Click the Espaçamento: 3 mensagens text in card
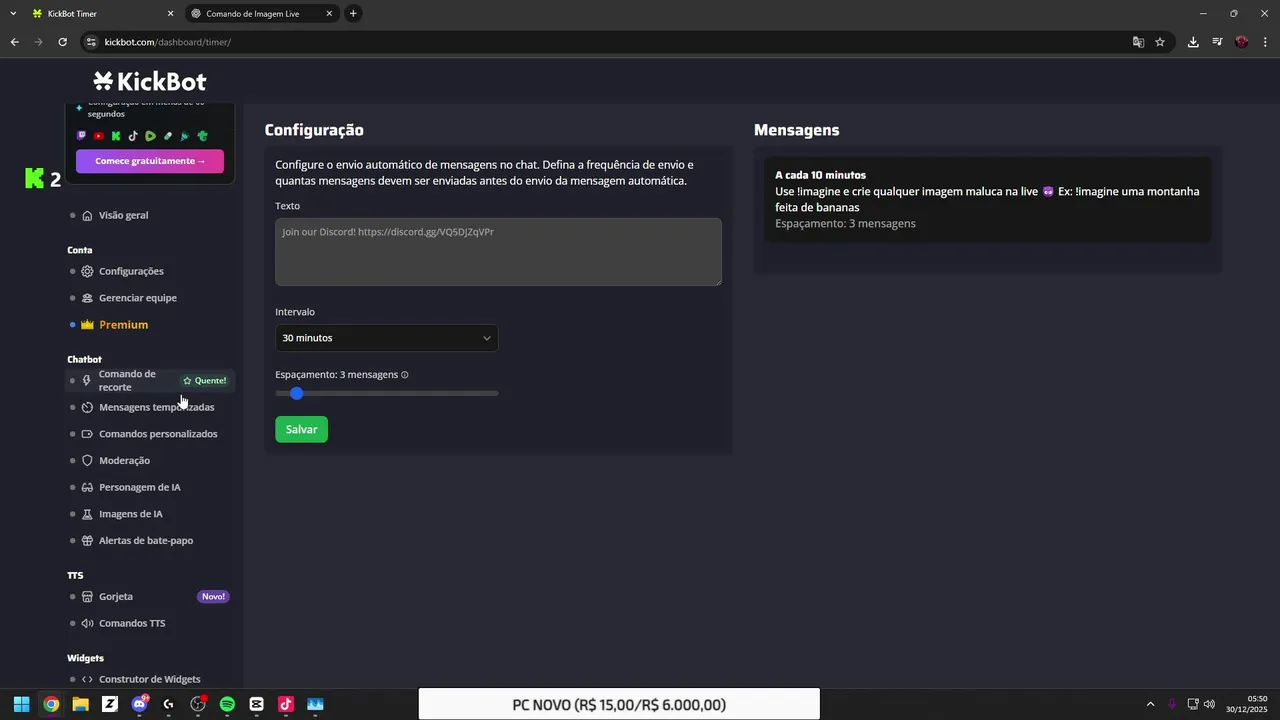This screenshot has height=720, width=1280. point(845,223)
